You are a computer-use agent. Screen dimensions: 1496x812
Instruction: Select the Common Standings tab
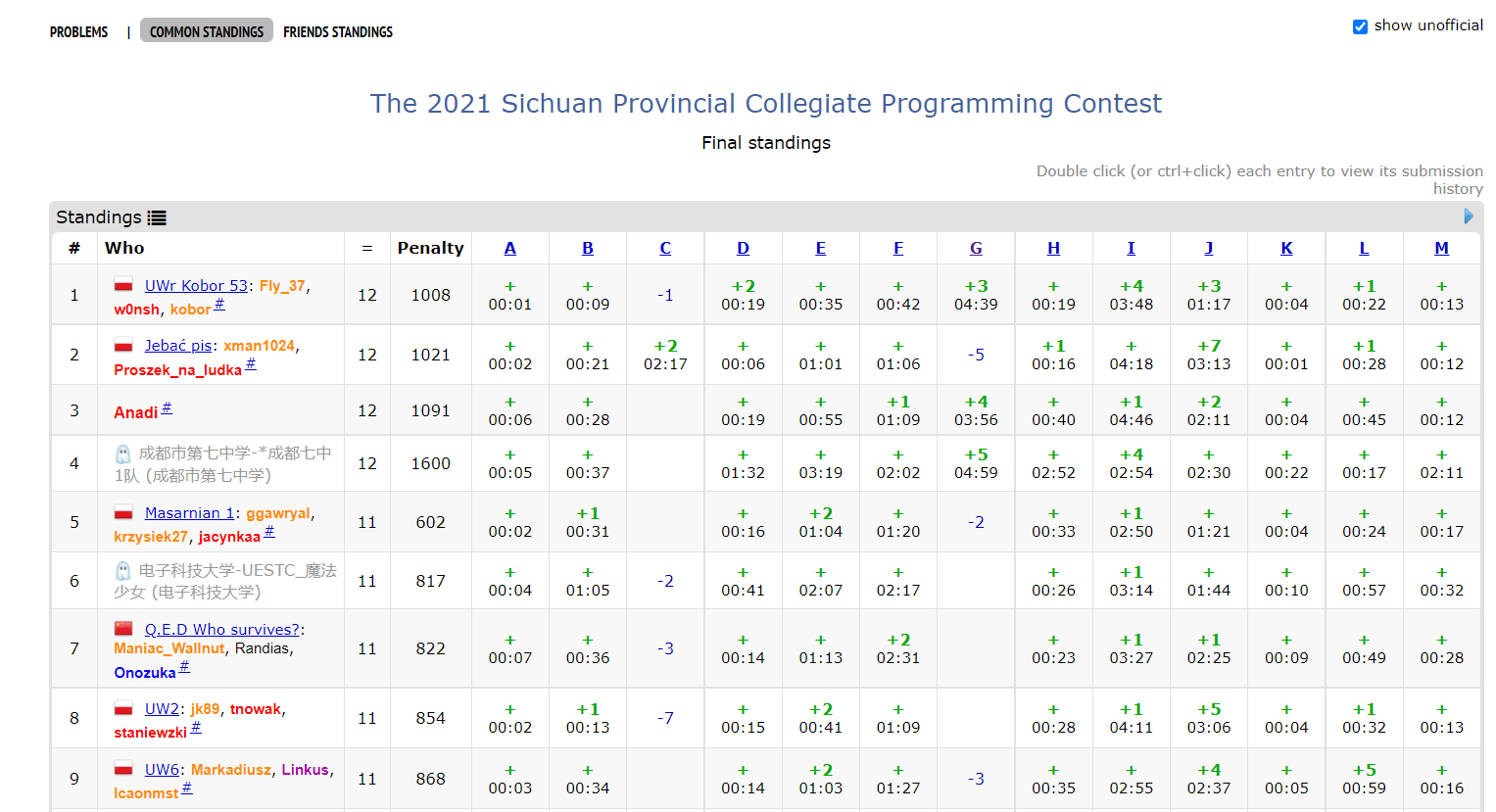tap(207, 32)
